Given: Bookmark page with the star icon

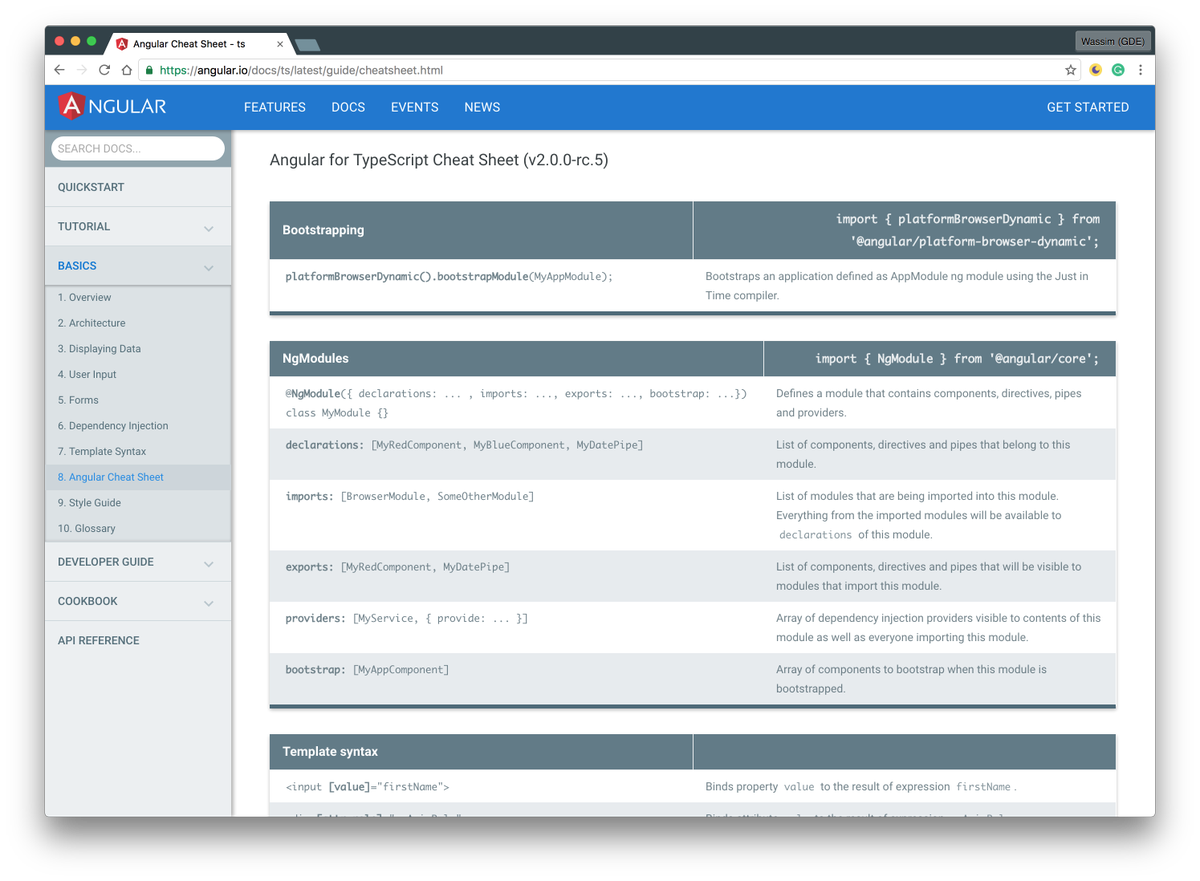Looking at the screenshot, I should pos(1070,70).
